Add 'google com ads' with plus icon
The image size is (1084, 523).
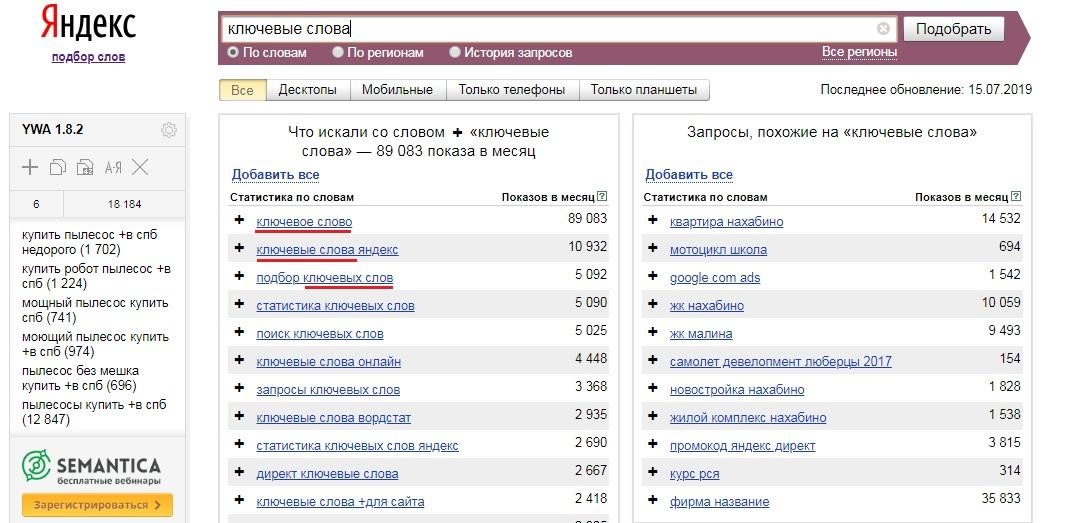pyautogui.click(x=653, y=276)
